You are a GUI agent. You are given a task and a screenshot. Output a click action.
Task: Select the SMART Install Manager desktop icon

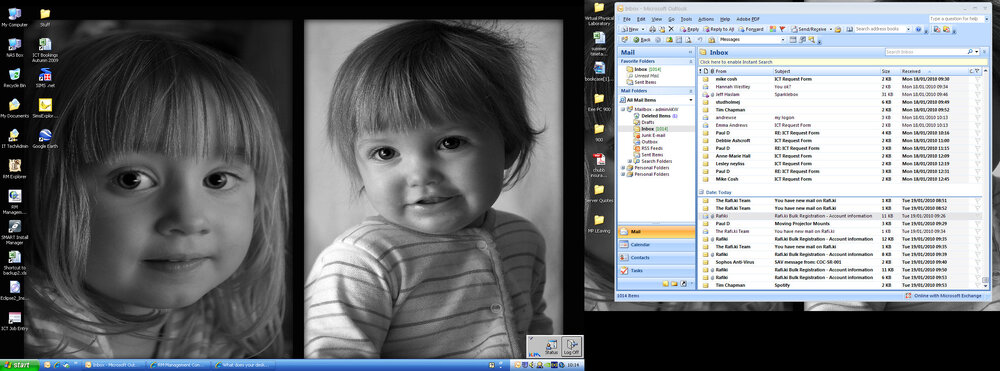[x=14, y=232]
